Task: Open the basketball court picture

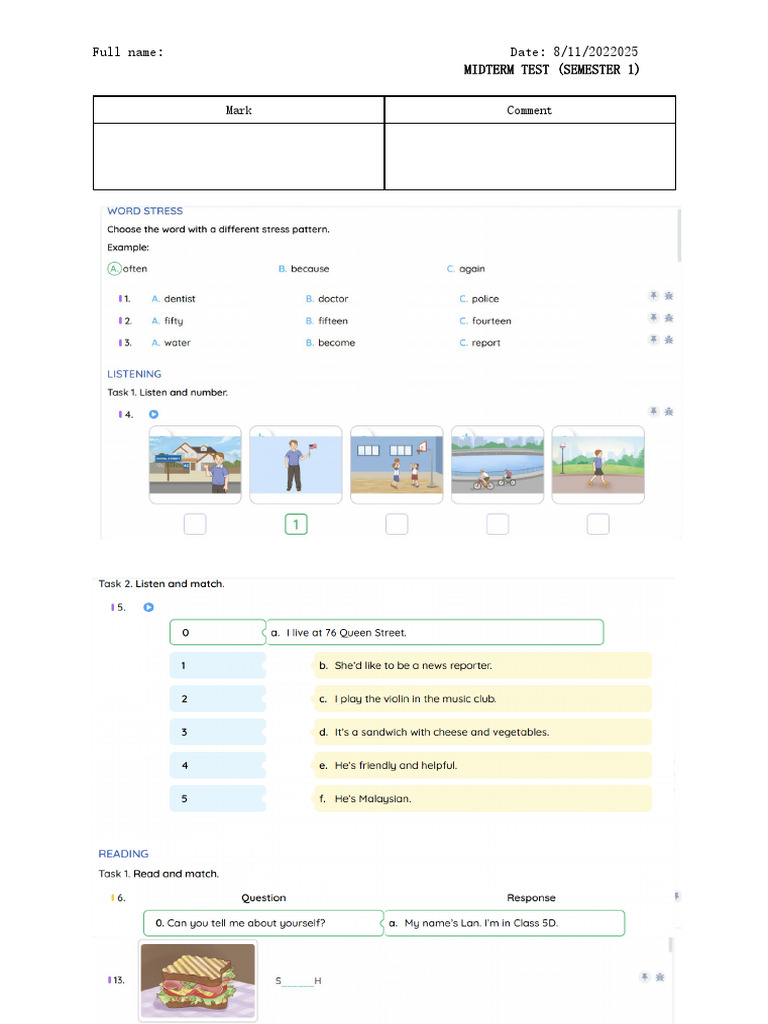Action: (x=396, y=464)
